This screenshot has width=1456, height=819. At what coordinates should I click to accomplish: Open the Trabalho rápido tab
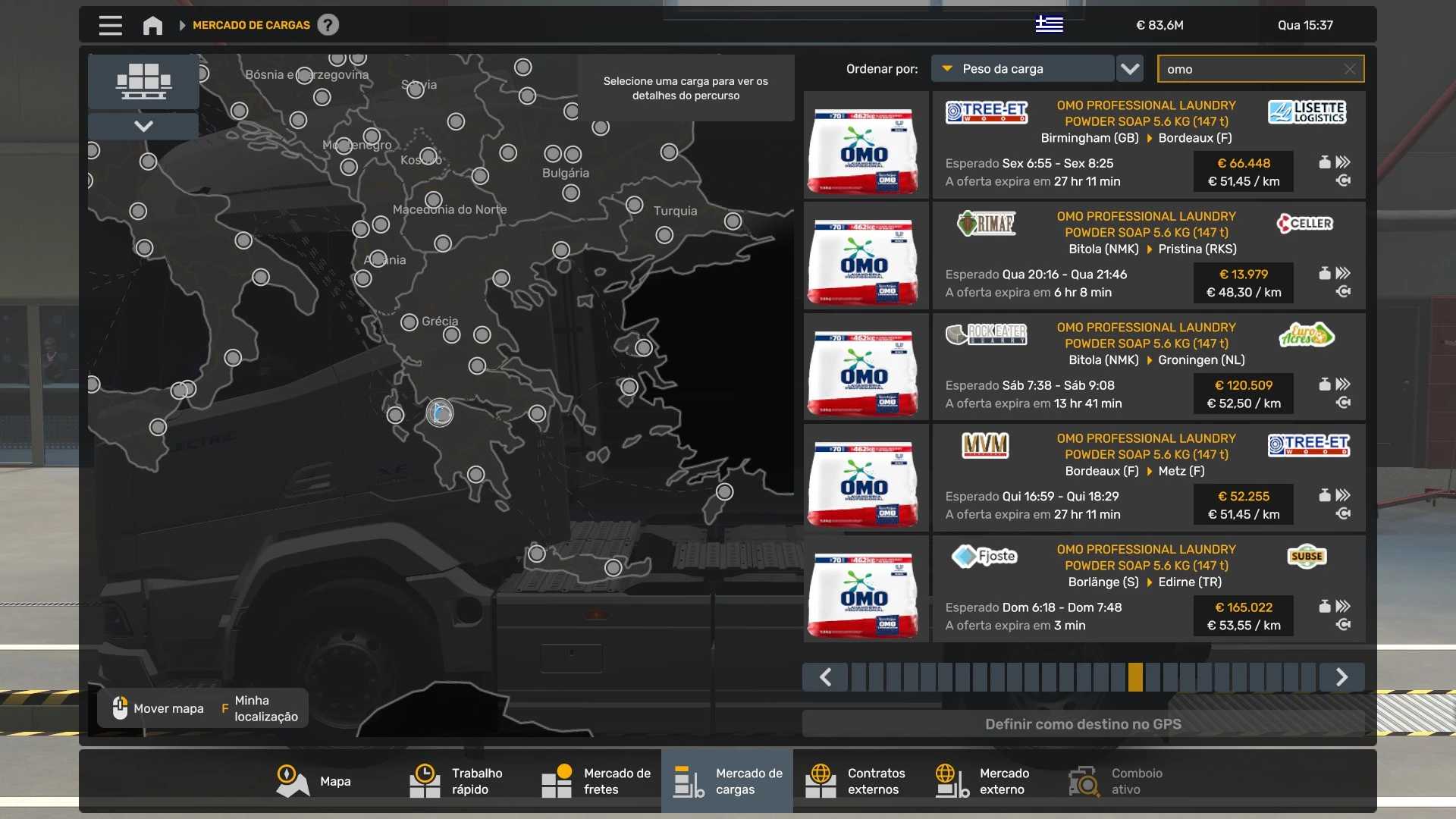pyautogui.click(x=463, y=781)
